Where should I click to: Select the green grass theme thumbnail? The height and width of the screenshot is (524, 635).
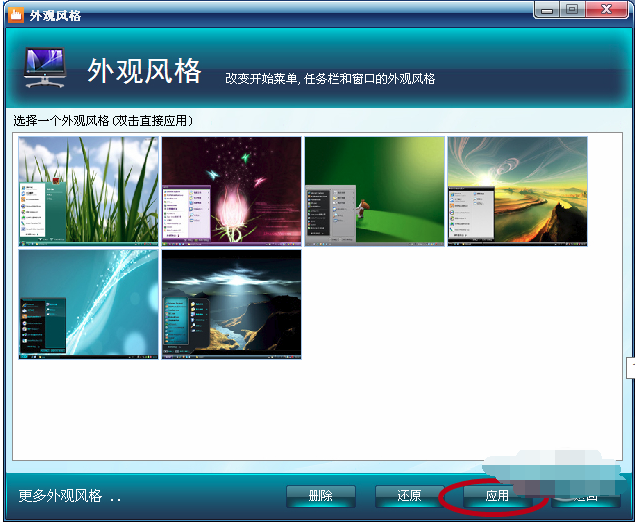(x=88, y=191)
